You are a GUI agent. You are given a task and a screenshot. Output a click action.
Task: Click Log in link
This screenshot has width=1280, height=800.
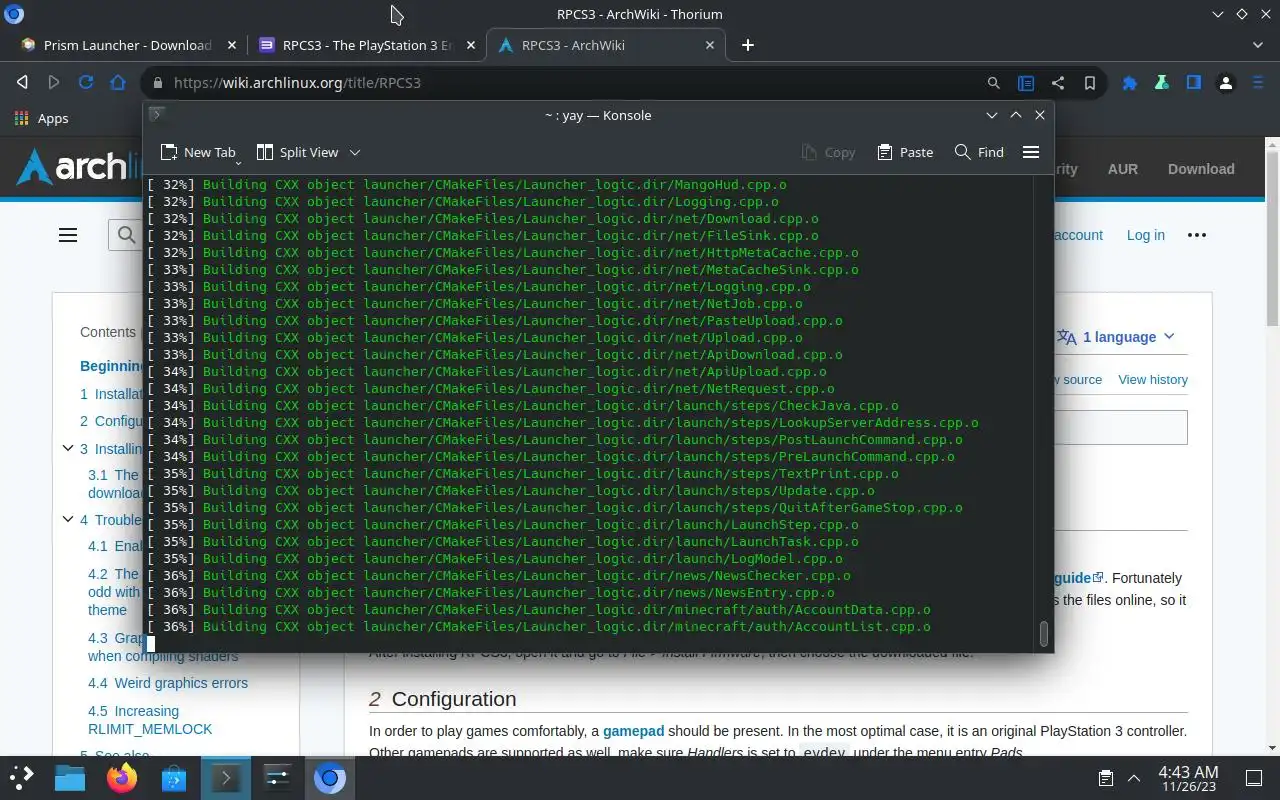1145,235
